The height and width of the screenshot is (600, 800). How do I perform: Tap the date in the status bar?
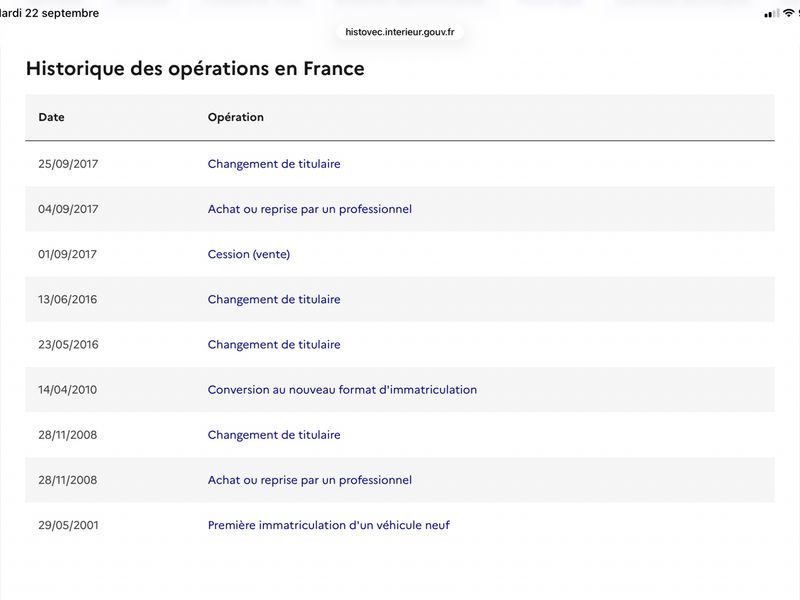tap(49, 13)
